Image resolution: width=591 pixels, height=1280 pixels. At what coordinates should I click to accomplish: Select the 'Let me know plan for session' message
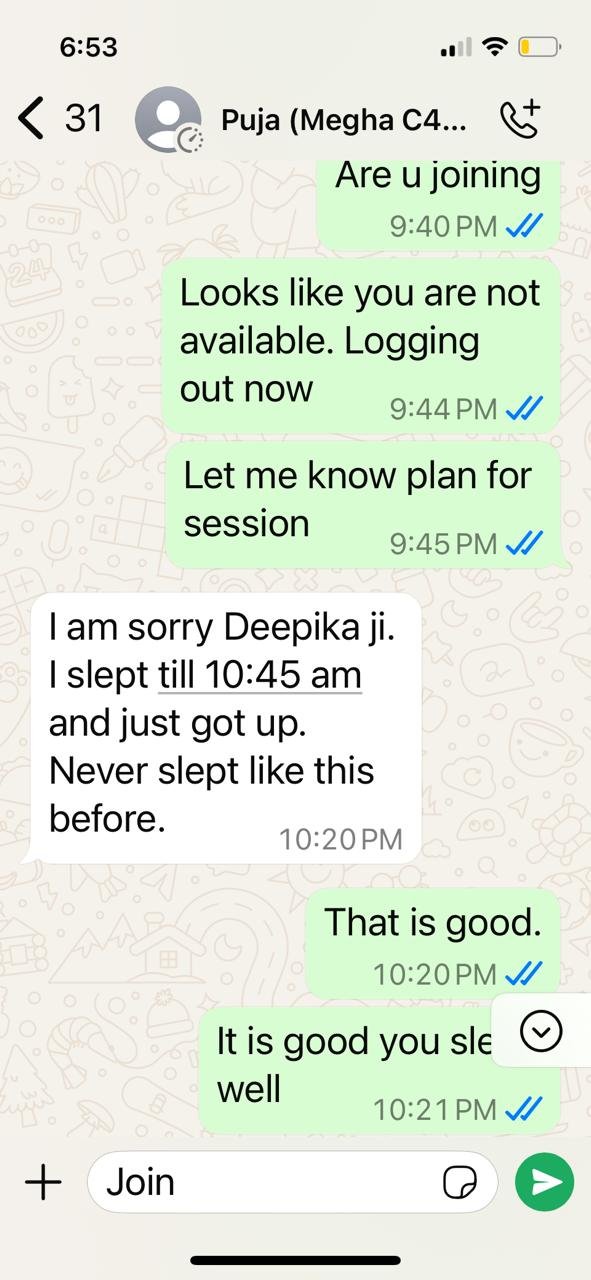coord(363,506)
